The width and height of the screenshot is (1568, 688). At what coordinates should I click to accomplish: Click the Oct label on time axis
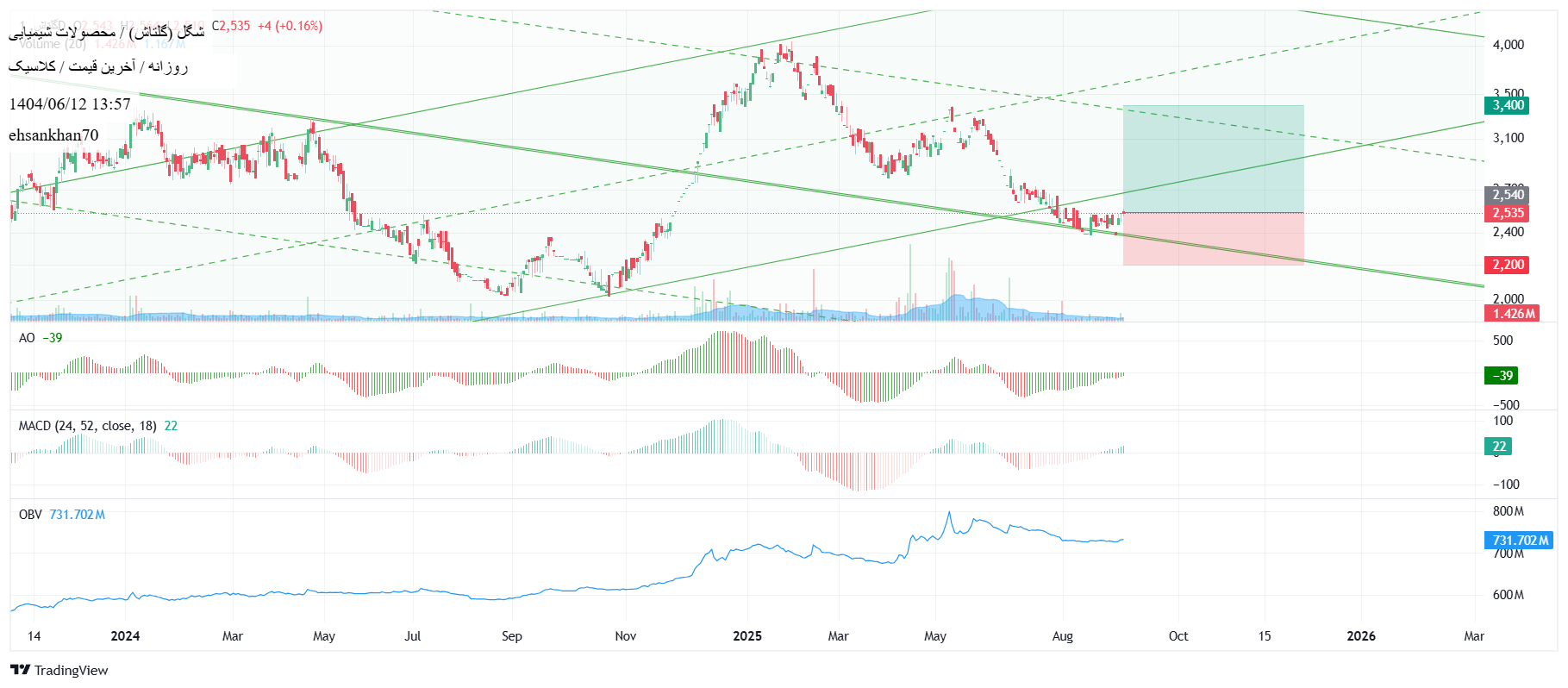click(1178, 636)
